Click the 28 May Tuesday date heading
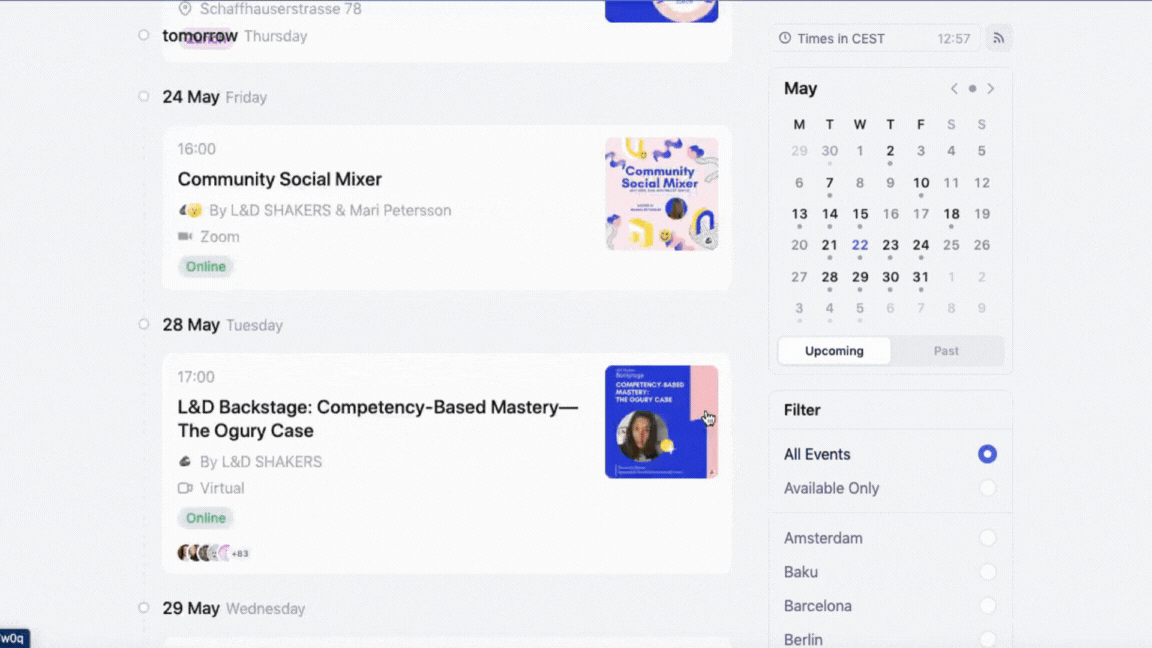1152x648 pixels. click(223, 325)
